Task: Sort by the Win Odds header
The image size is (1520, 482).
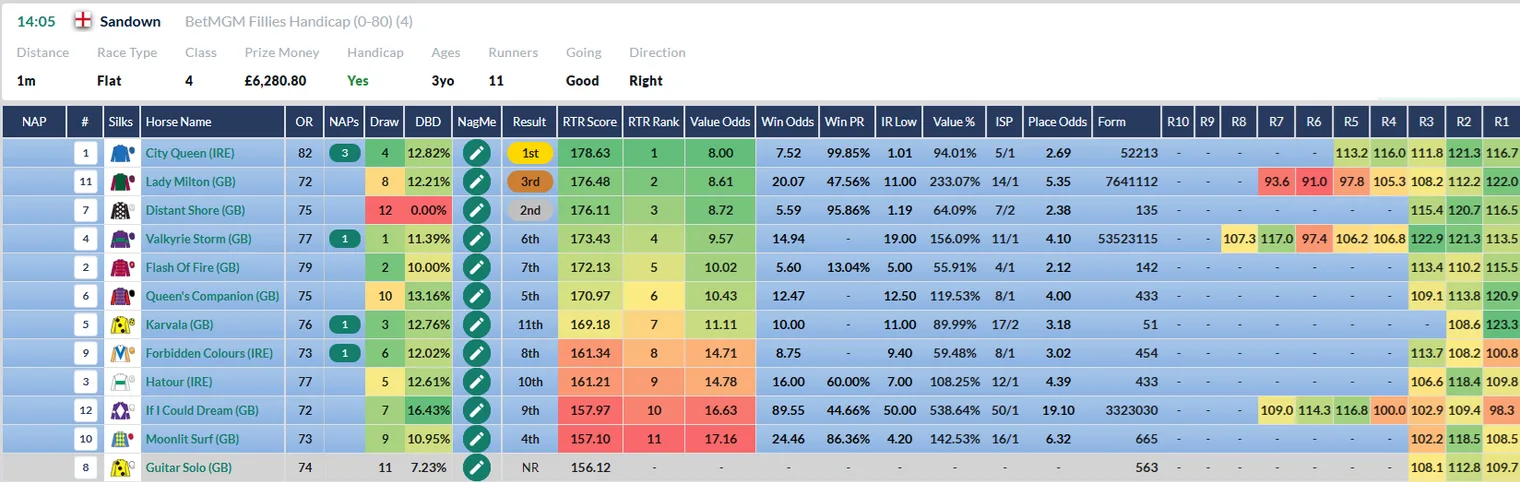Action: click(787, 122)
